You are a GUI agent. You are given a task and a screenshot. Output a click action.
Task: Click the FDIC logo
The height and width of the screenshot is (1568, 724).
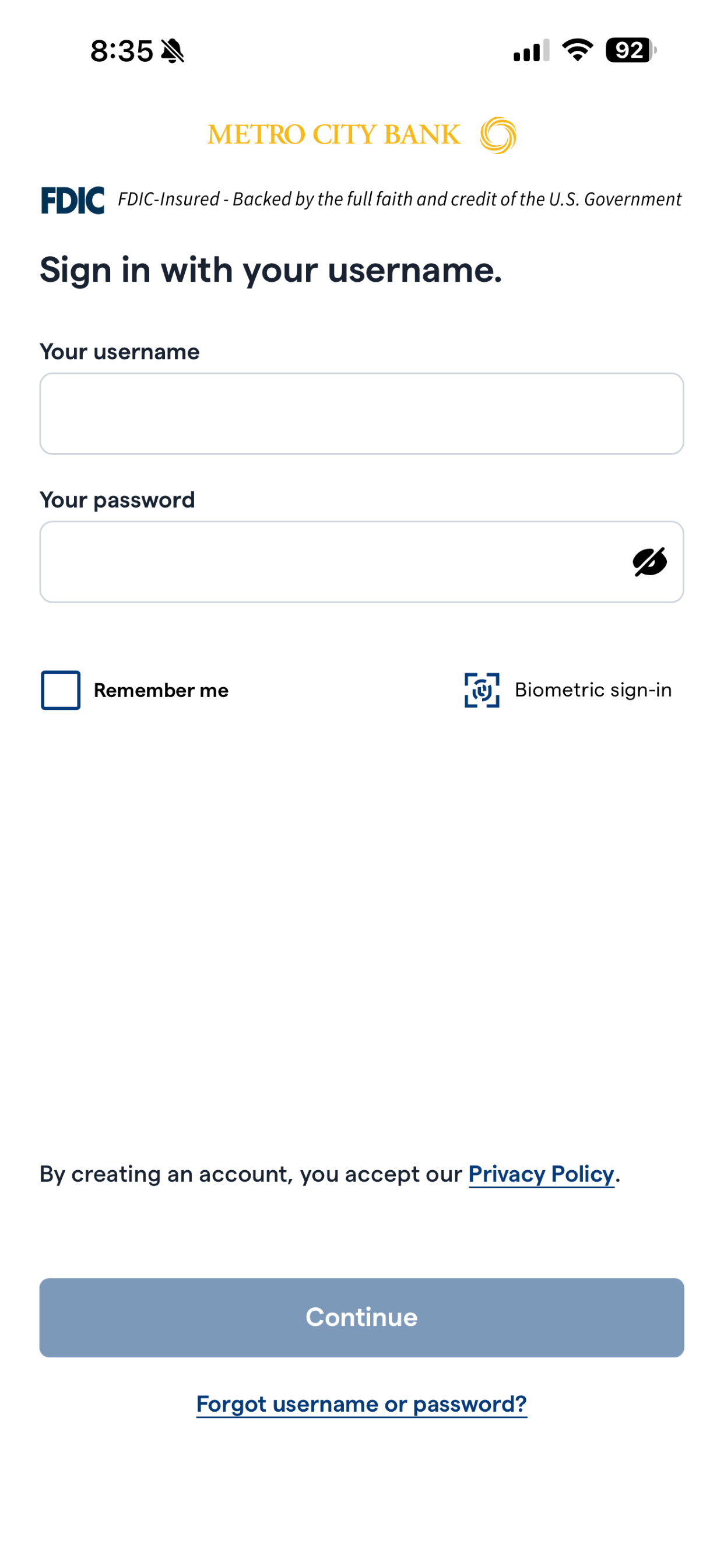[72, 199]
